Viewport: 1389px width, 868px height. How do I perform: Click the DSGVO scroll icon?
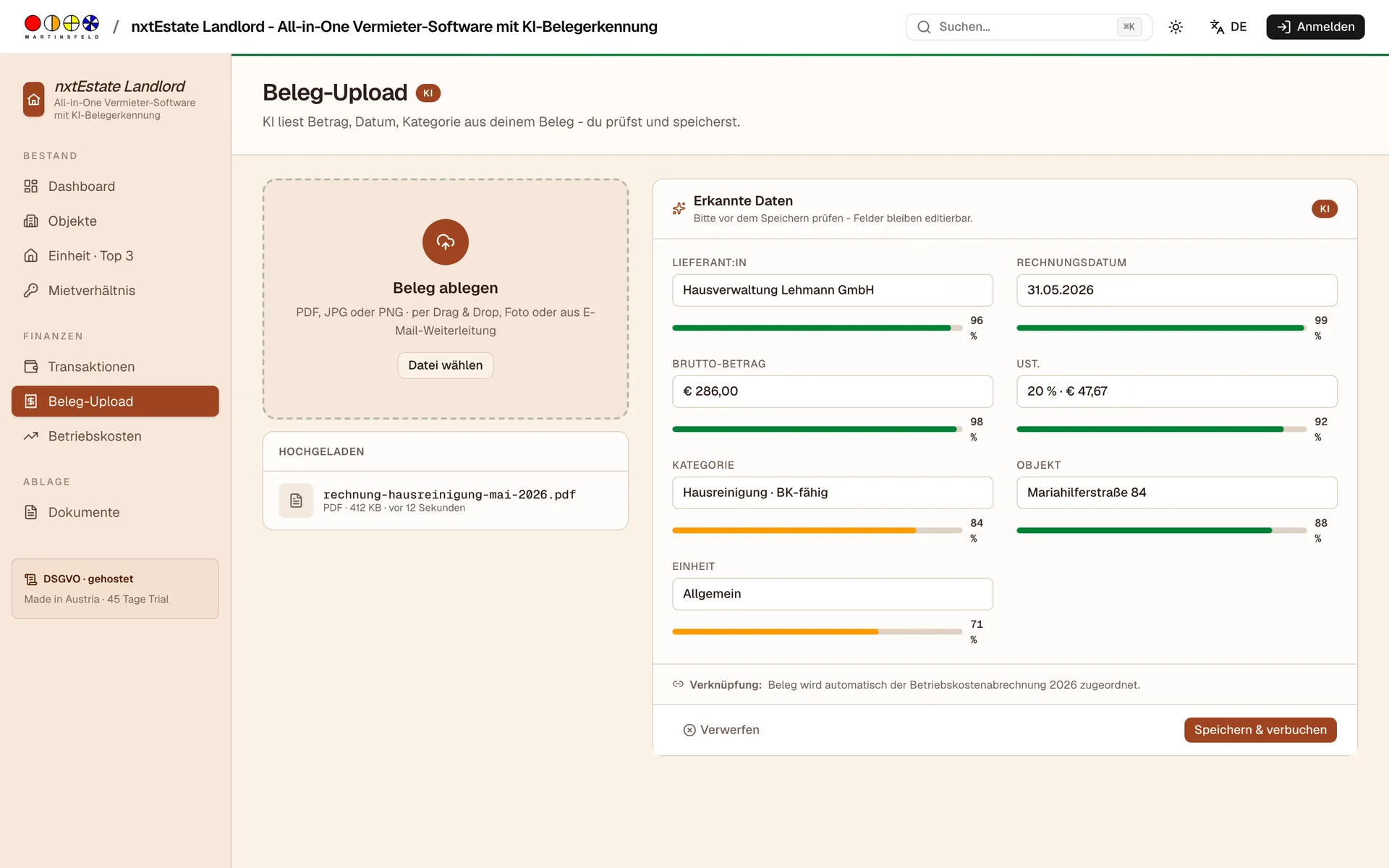click(30, 579)
